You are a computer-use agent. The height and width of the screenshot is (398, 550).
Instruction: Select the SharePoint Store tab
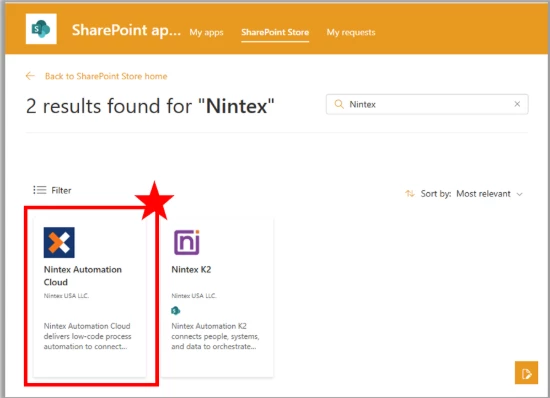[275, 32]
